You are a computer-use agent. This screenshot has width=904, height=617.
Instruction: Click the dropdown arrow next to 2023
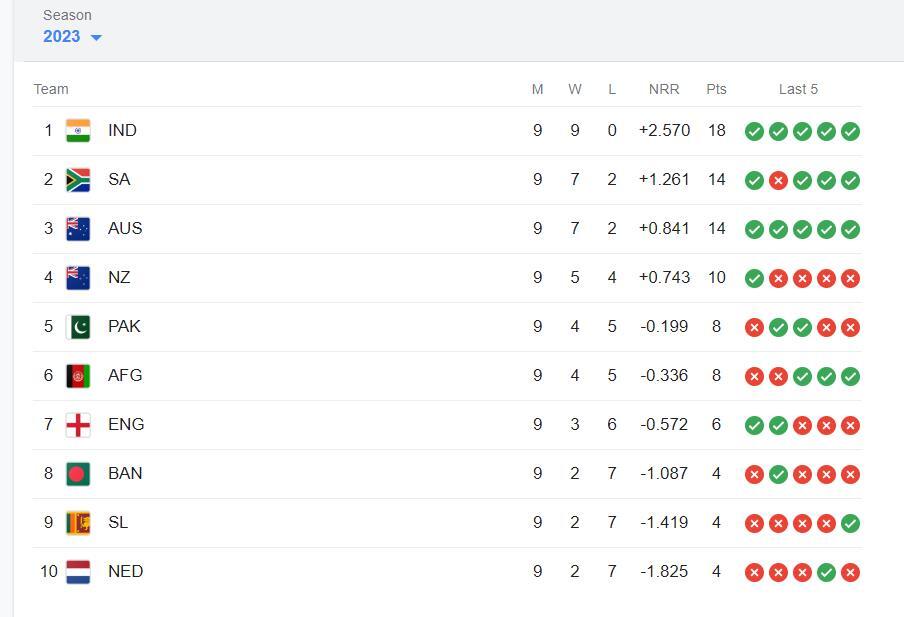96,38
